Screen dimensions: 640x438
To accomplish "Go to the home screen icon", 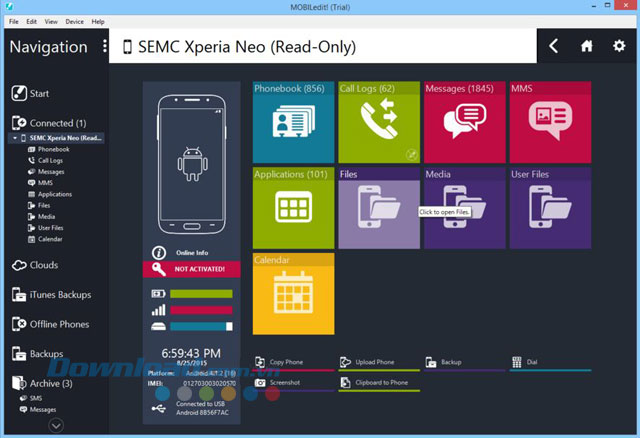I will tap(587, 46).
